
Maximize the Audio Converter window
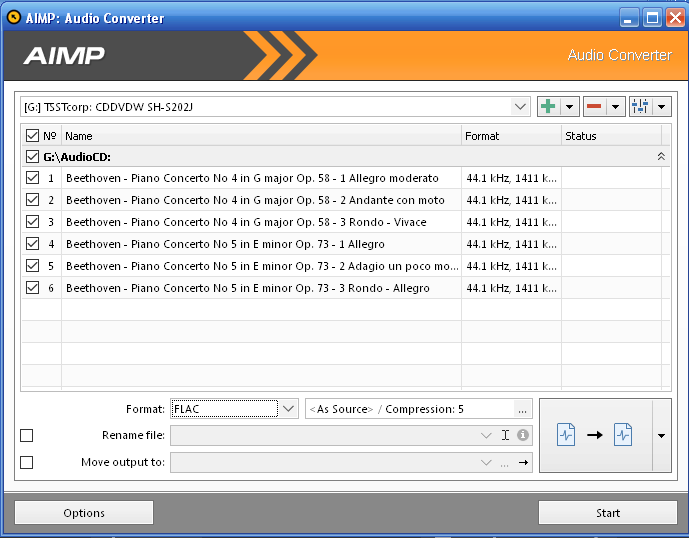pyautogui.click(x=652, y=18)
